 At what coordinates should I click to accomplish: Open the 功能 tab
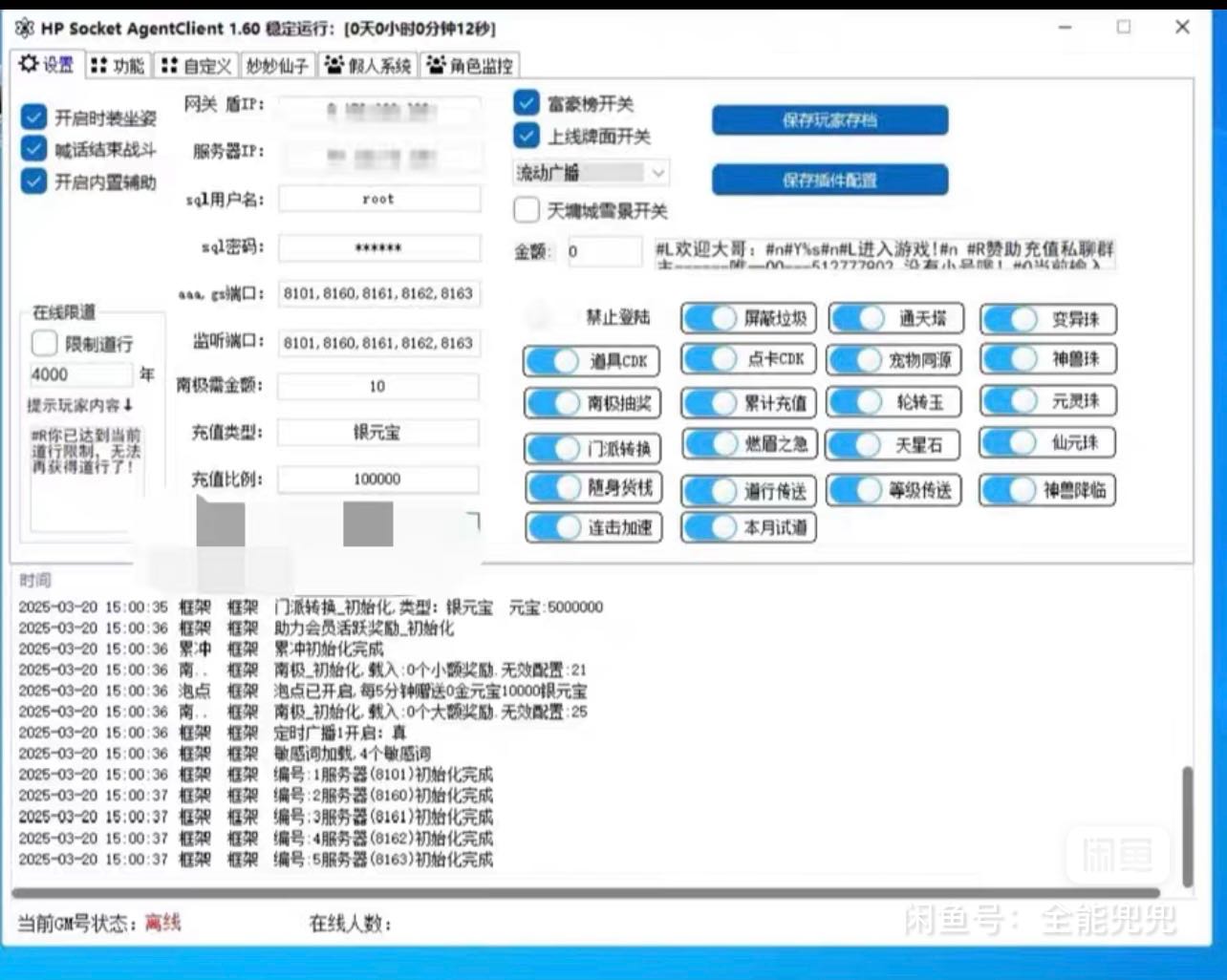(117, 65)
